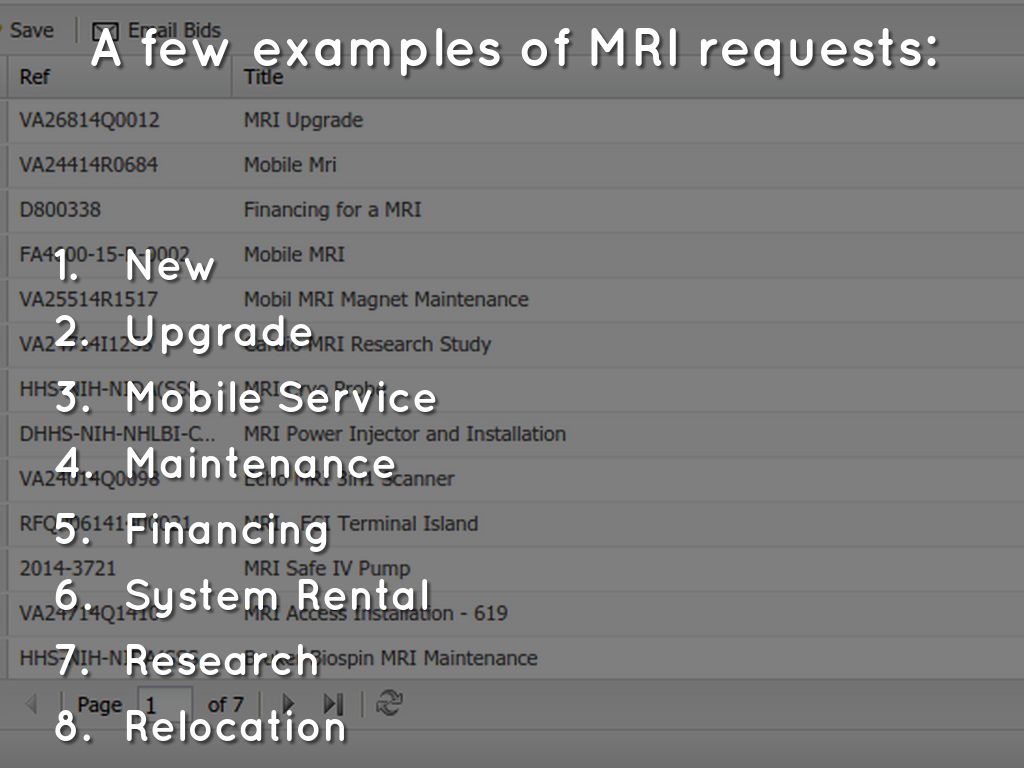The image size is (1024, 768).
Task: Sort by the Ref column header
Action: pos(34,77)
